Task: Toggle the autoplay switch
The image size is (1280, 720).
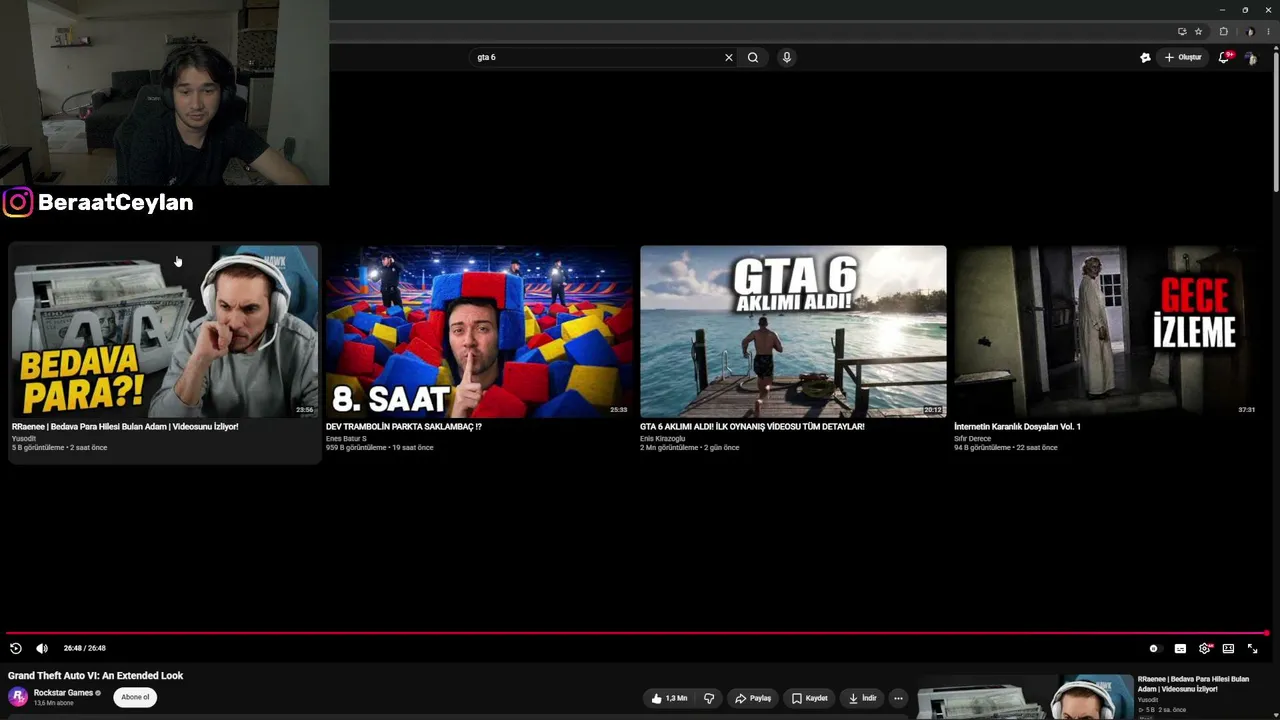Action: [x=1154, y=648]
